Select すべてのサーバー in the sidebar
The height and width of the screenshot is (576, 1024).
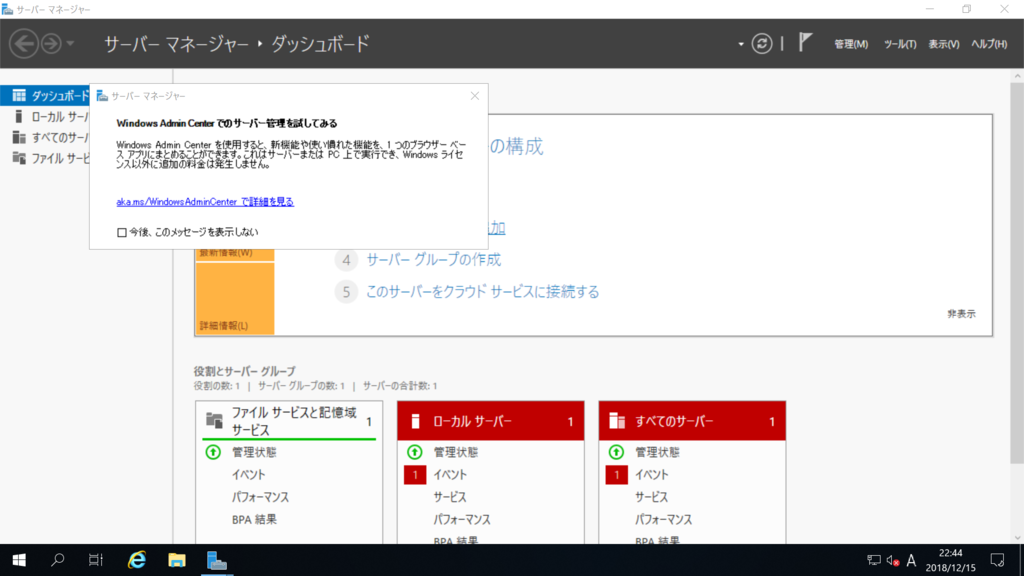coord(46,137)
